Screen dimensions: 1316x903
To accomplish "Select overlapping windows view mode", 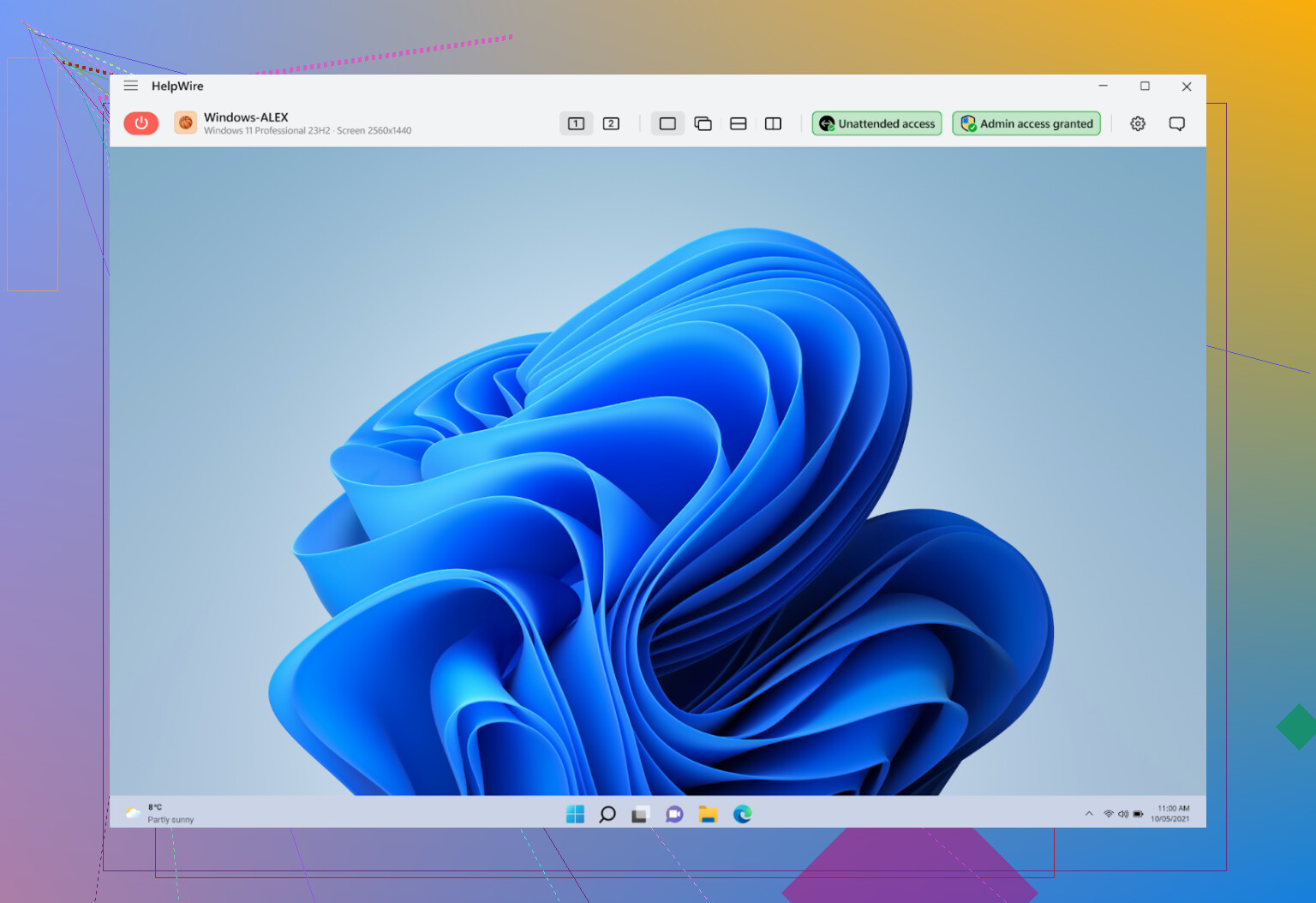I will point(703,123).
